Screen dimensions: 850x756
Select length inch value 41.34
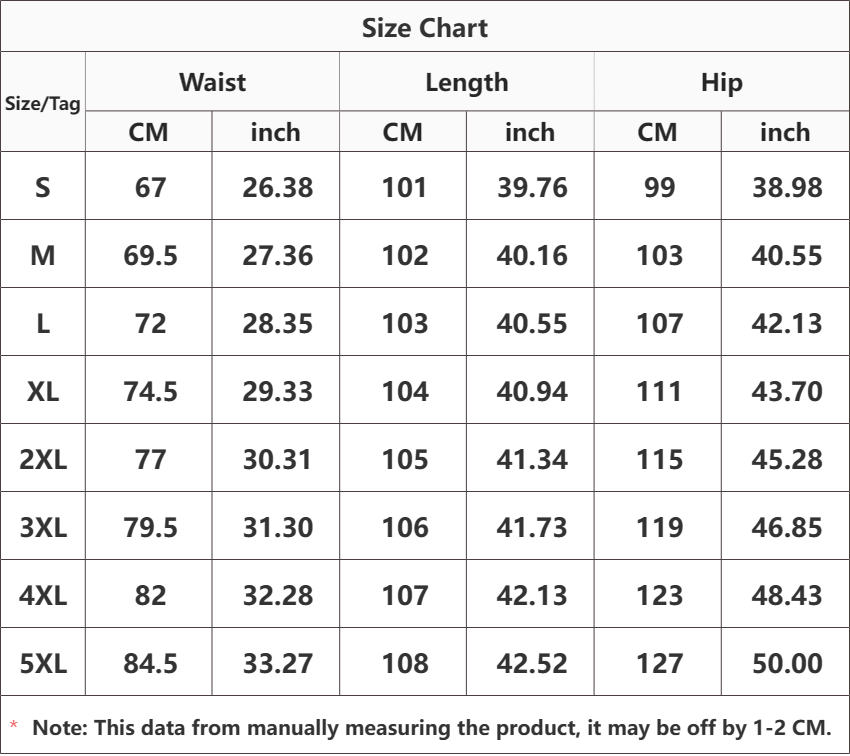click(x=532, y=460)
